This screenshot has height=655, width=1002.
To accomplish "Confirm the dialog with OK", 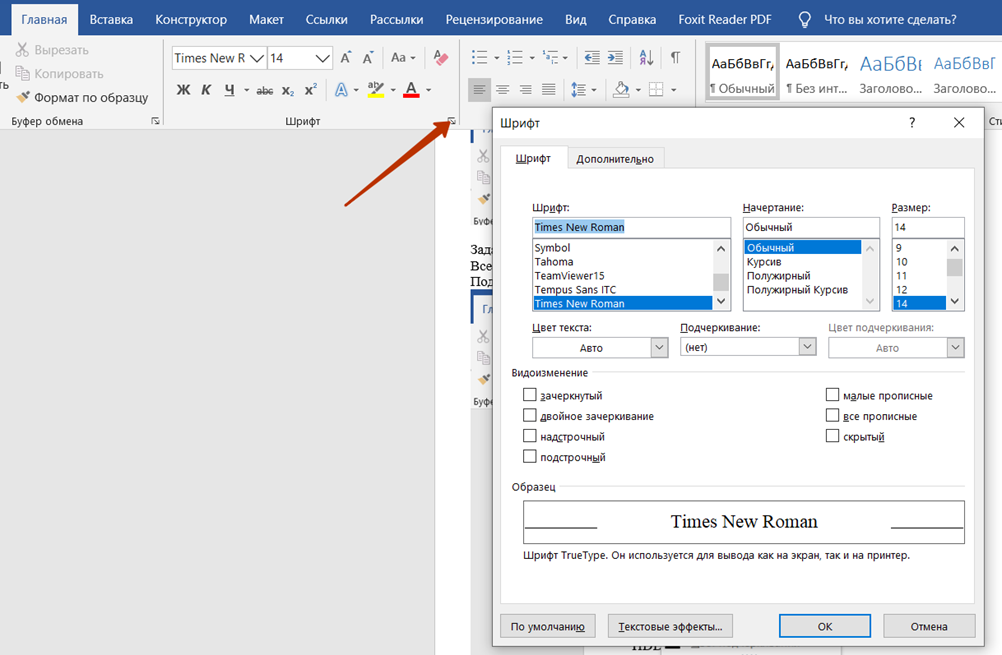I will click(824, 626).
